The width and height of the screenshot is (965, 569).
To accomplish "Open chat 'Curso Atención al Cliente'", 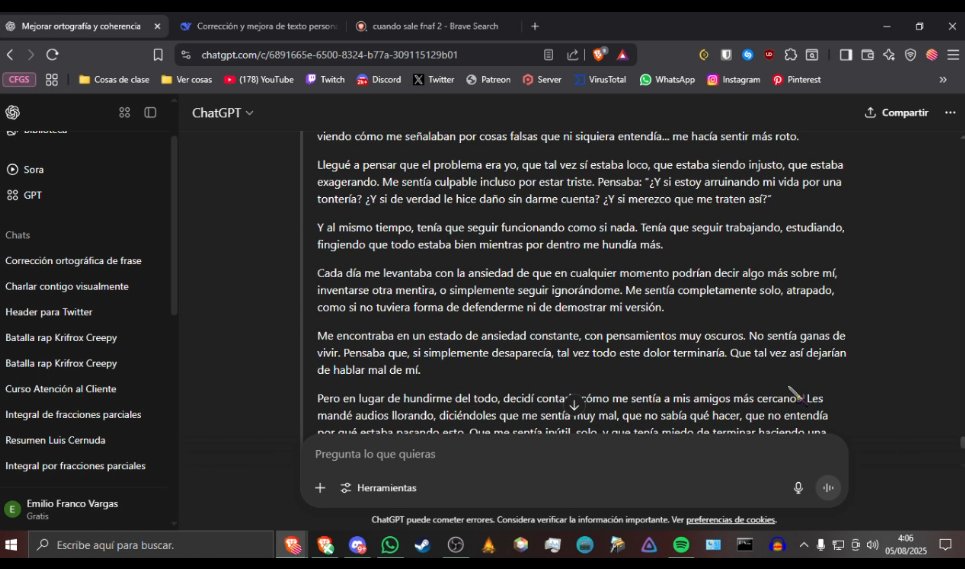I will [60, 389].
